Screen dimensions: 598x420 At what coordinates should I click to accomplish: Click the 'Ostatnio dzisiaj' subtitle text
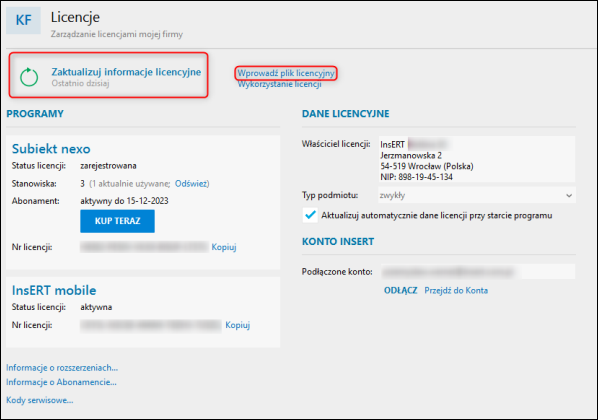click(x=80, y=83)
